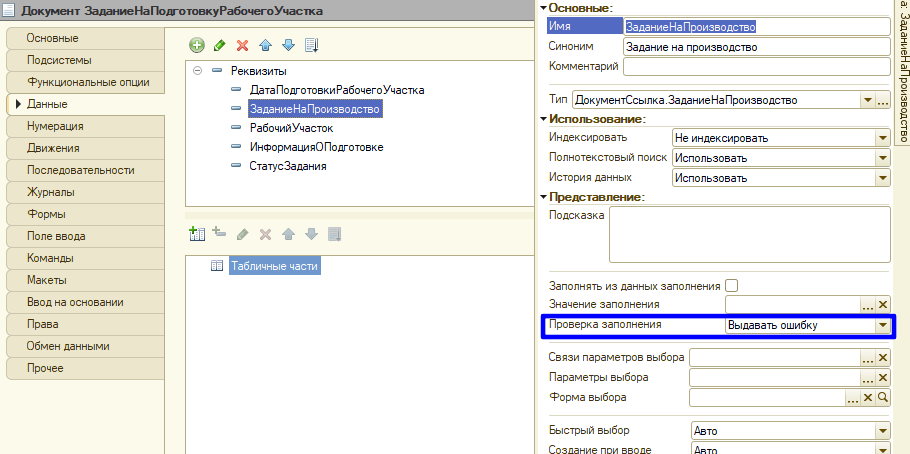
Task: Click the ellipsis button beside the Тип field
Action: click(x=882, y=101)
